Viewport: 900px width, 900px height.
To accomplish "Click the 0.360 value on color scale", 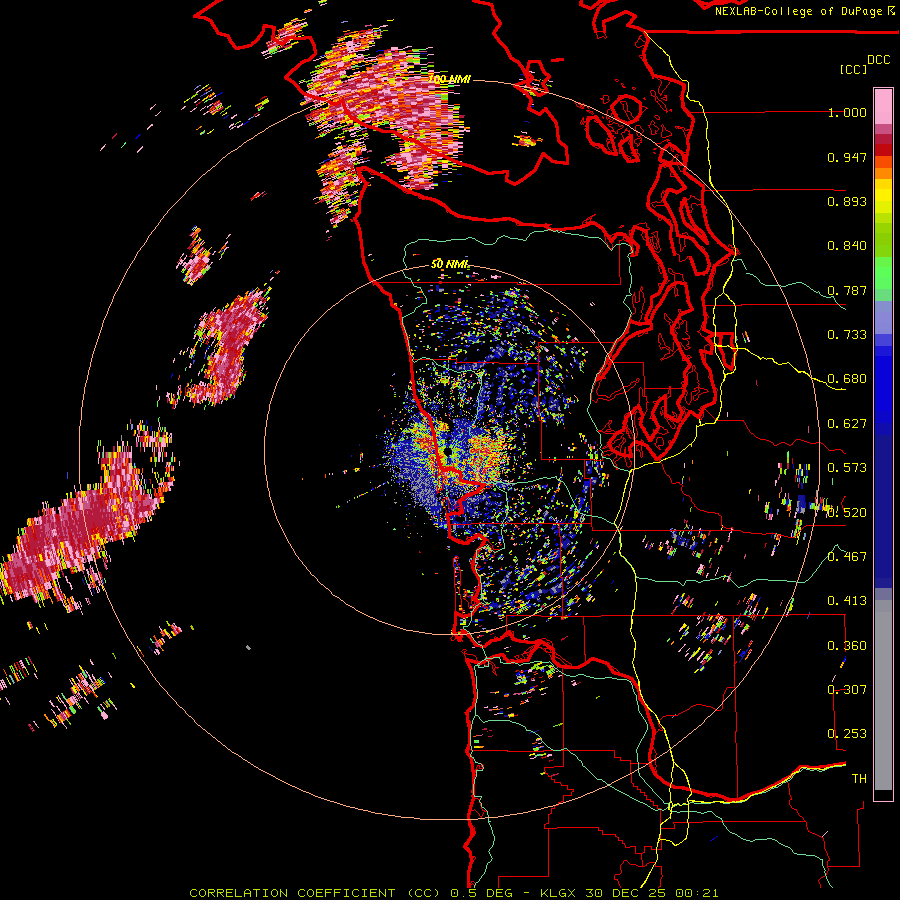I will [x=847, y=645].
